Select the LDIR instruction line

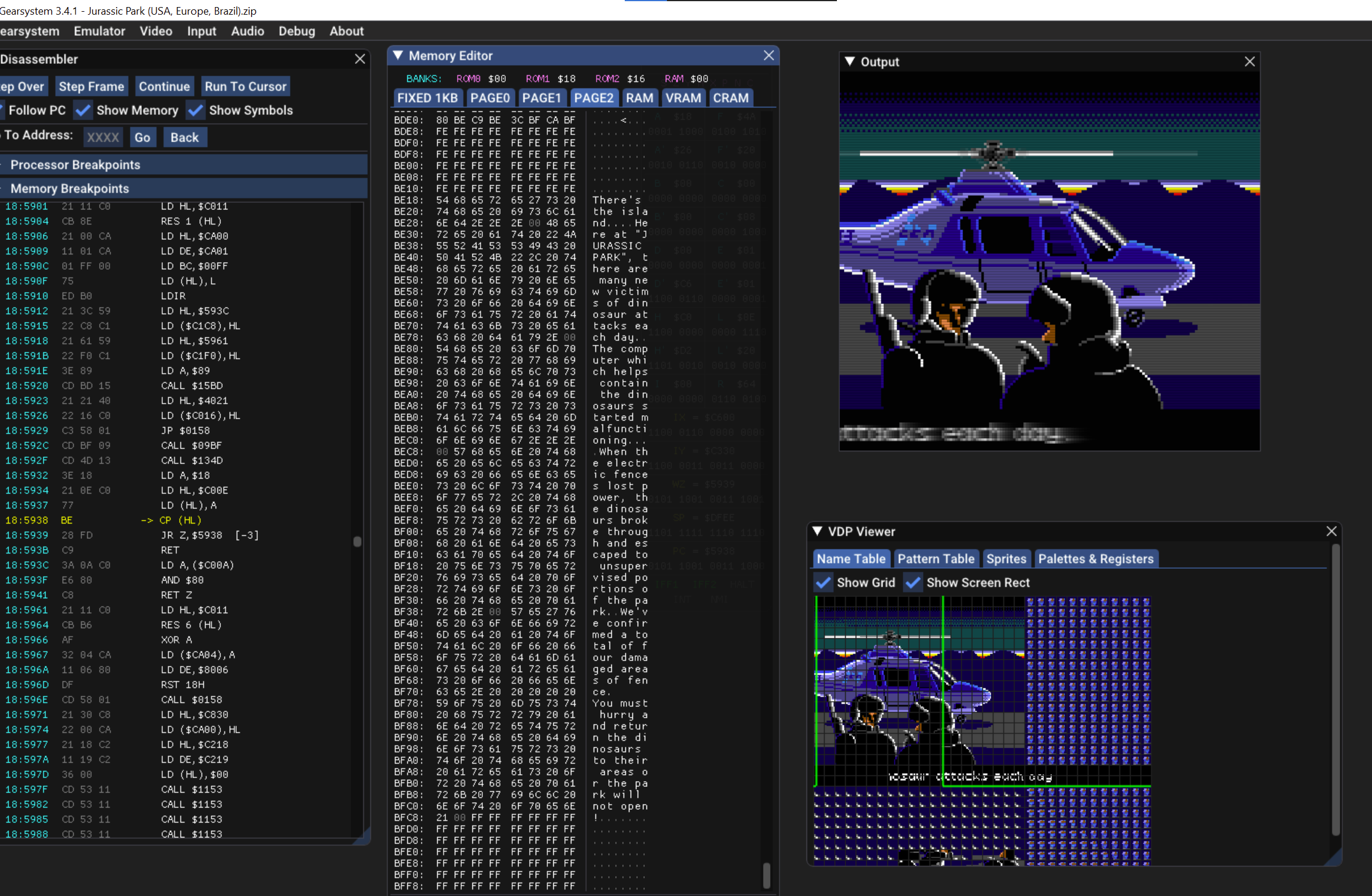(176, 296)
